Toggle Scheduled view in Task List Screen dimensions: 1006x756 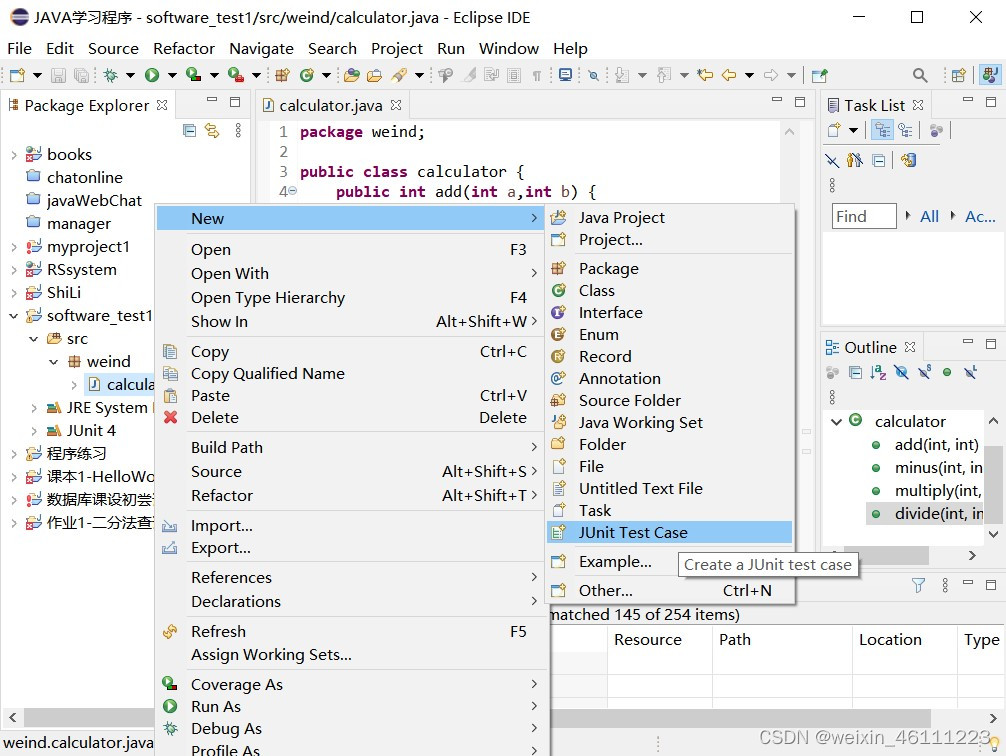point(905,130)
